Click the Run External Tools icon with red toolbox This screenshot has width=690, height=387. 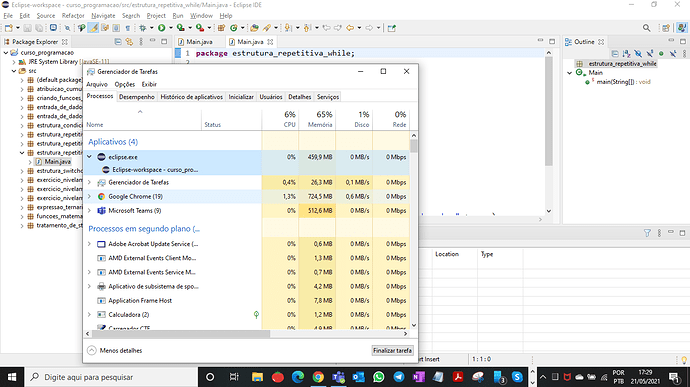tap(200, 28)
